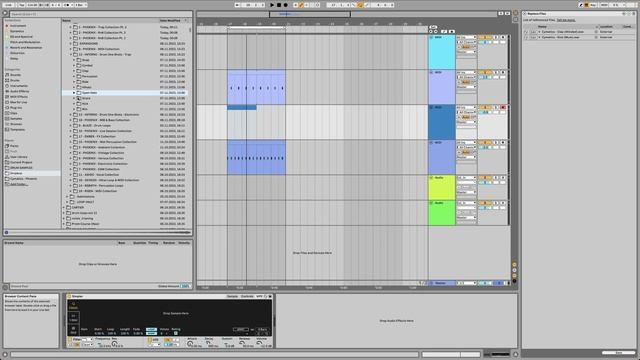
Task: Toggle Simpler's LFO on/off switch
Action: point(149,339)
